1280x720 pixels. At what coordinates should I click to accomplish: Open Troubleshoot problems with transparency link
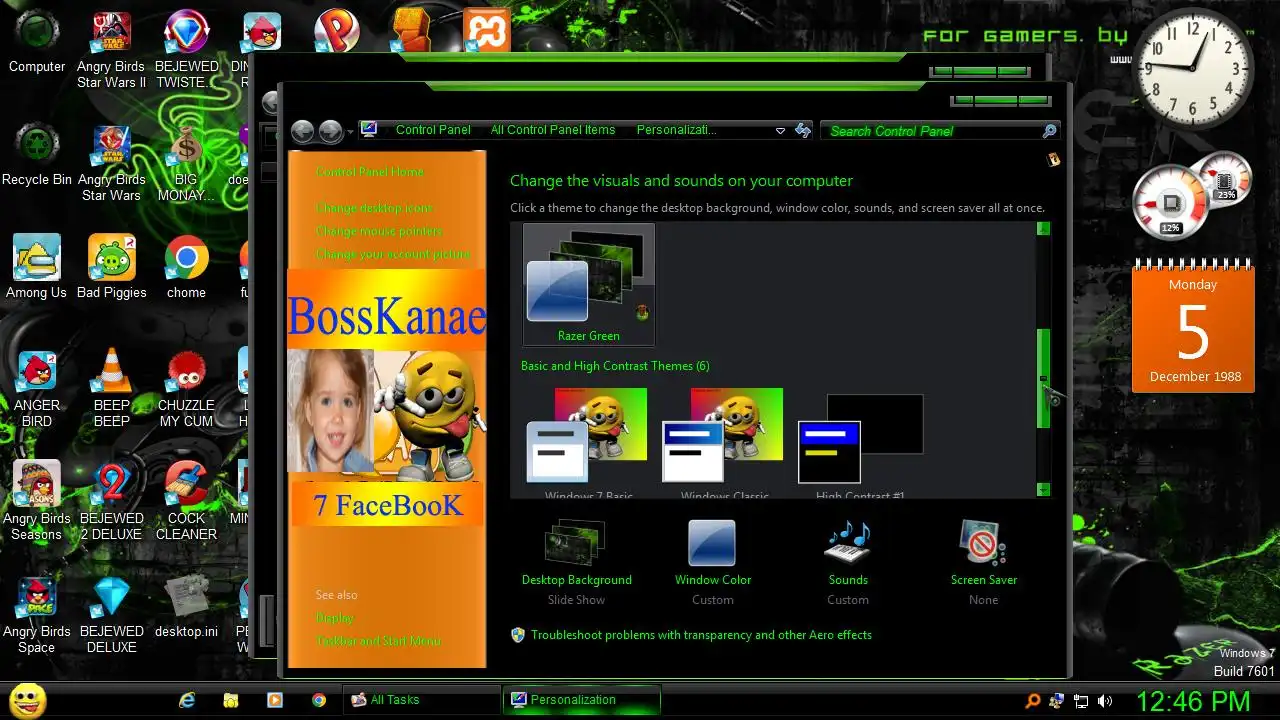tap(701, 635)
